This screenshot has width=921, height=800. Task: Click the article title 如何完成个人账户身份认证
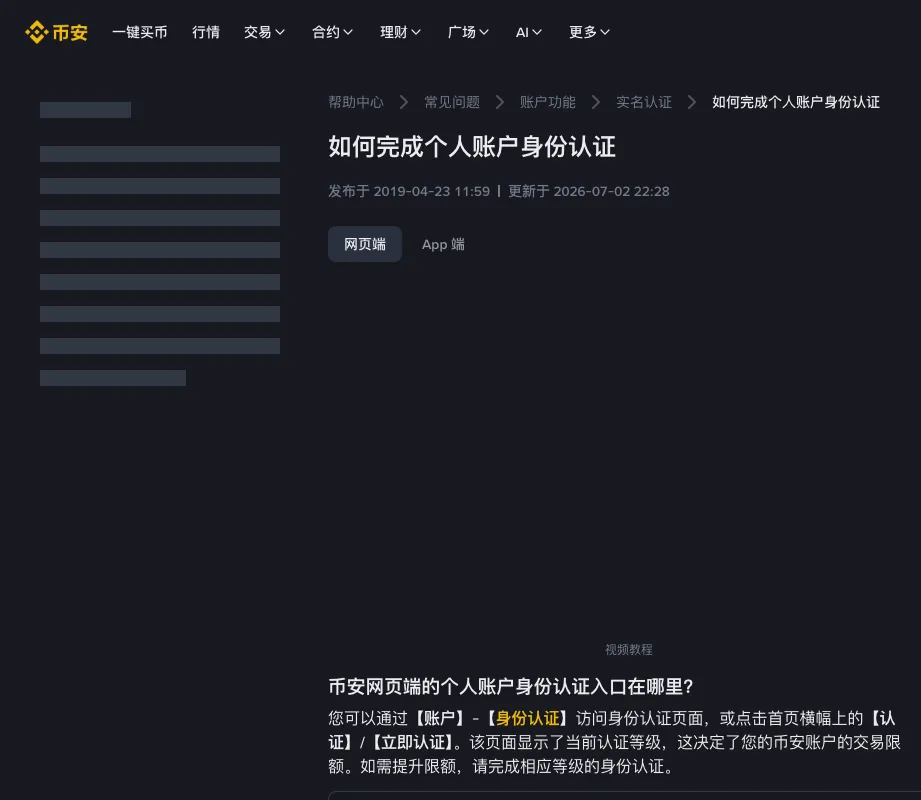click(472, 147)
